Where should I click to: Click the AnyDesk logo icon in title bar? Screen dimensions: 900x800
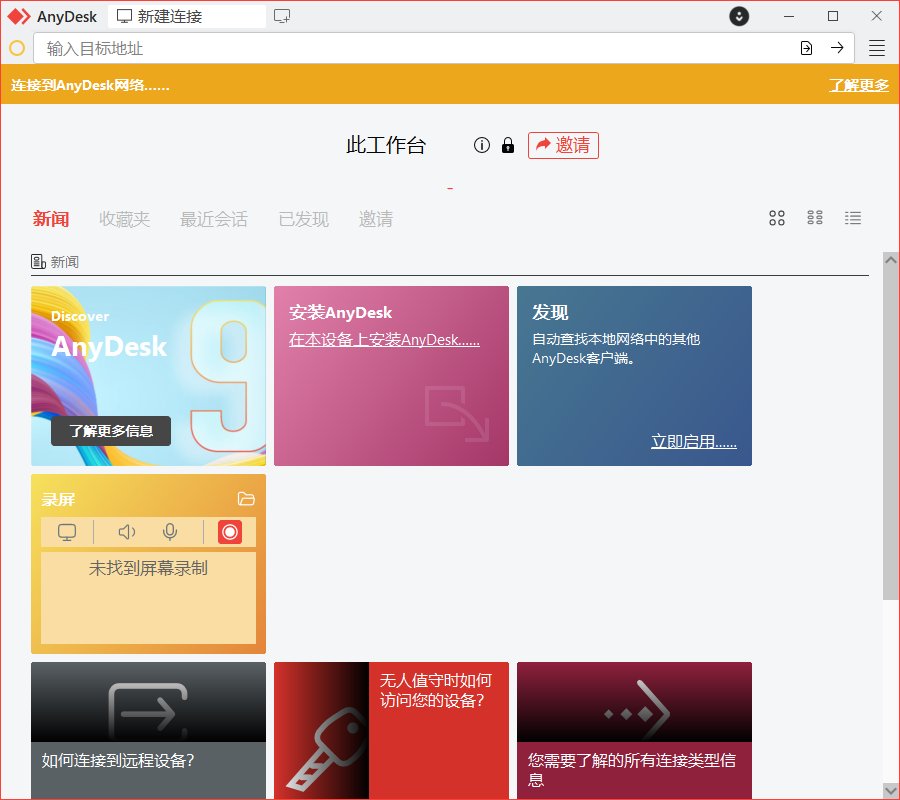[x=18, y=17]
